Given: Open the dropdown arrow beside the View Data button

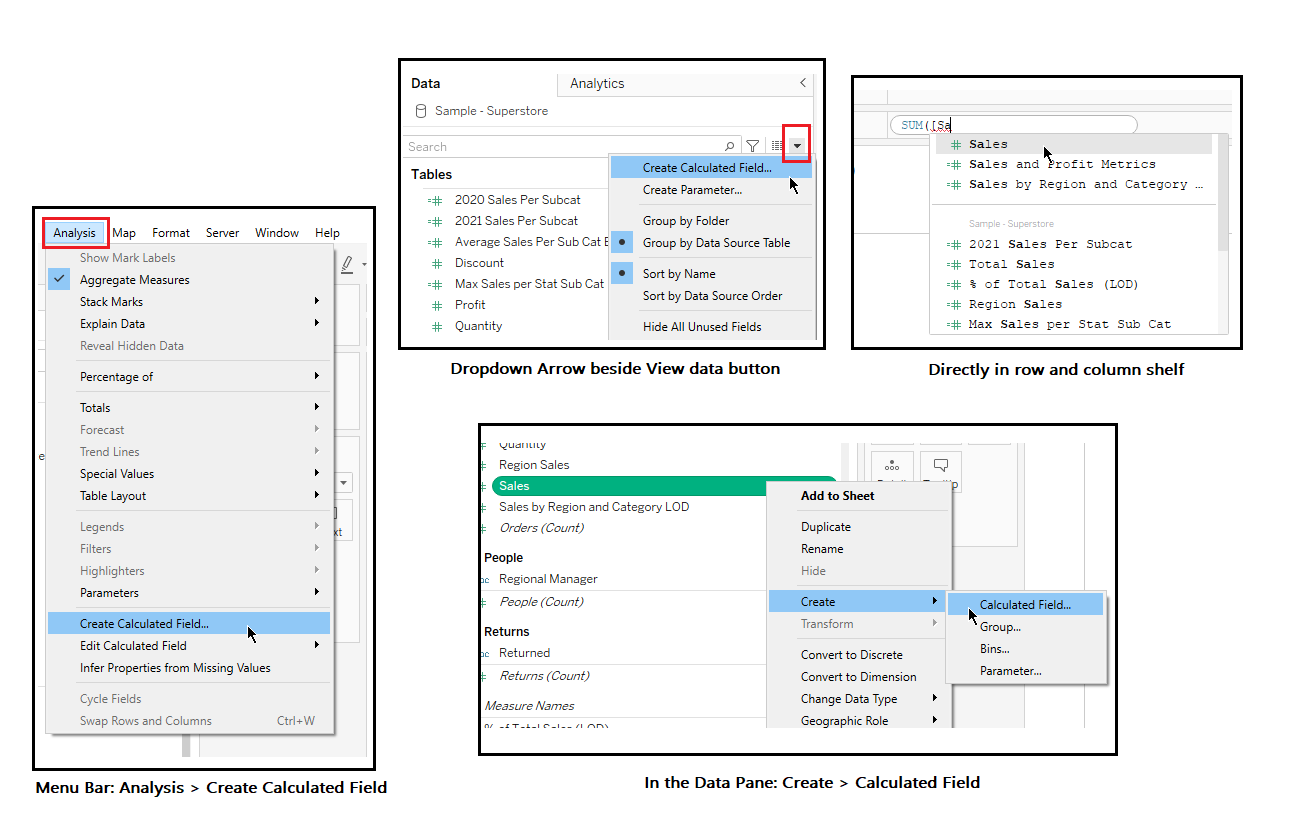Looking at the screenshot, I should (x=795, y=145).
